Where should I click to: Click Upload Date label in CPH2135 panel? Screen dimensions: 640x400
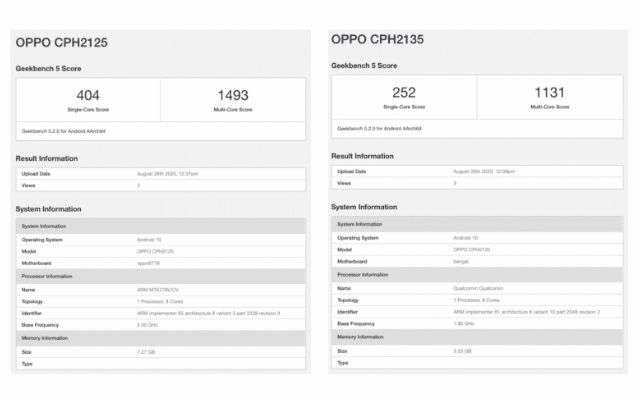point(351,171)
